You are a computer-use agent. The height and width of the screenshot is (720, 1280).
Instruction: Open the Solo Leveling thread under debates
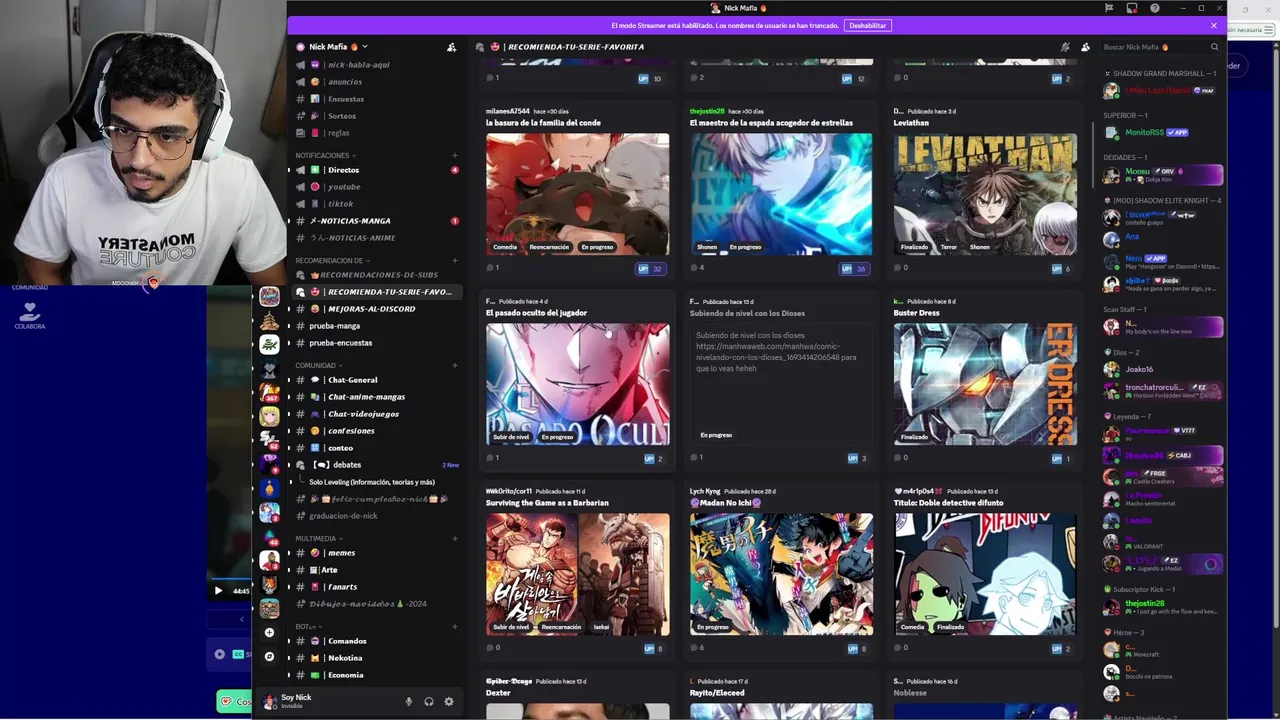[372, 482]
